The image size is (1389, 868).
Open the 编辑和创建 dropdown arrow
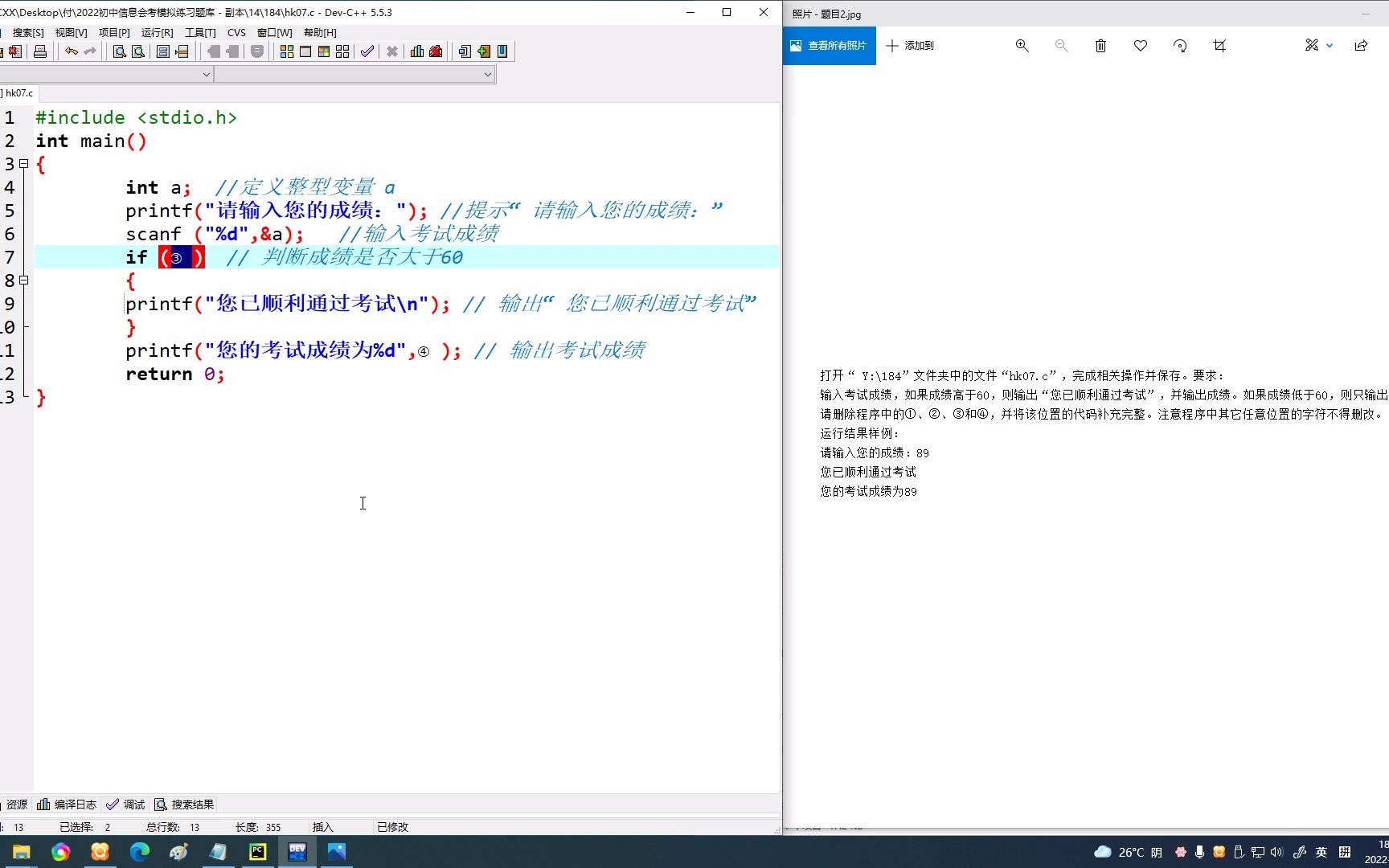1328,46
